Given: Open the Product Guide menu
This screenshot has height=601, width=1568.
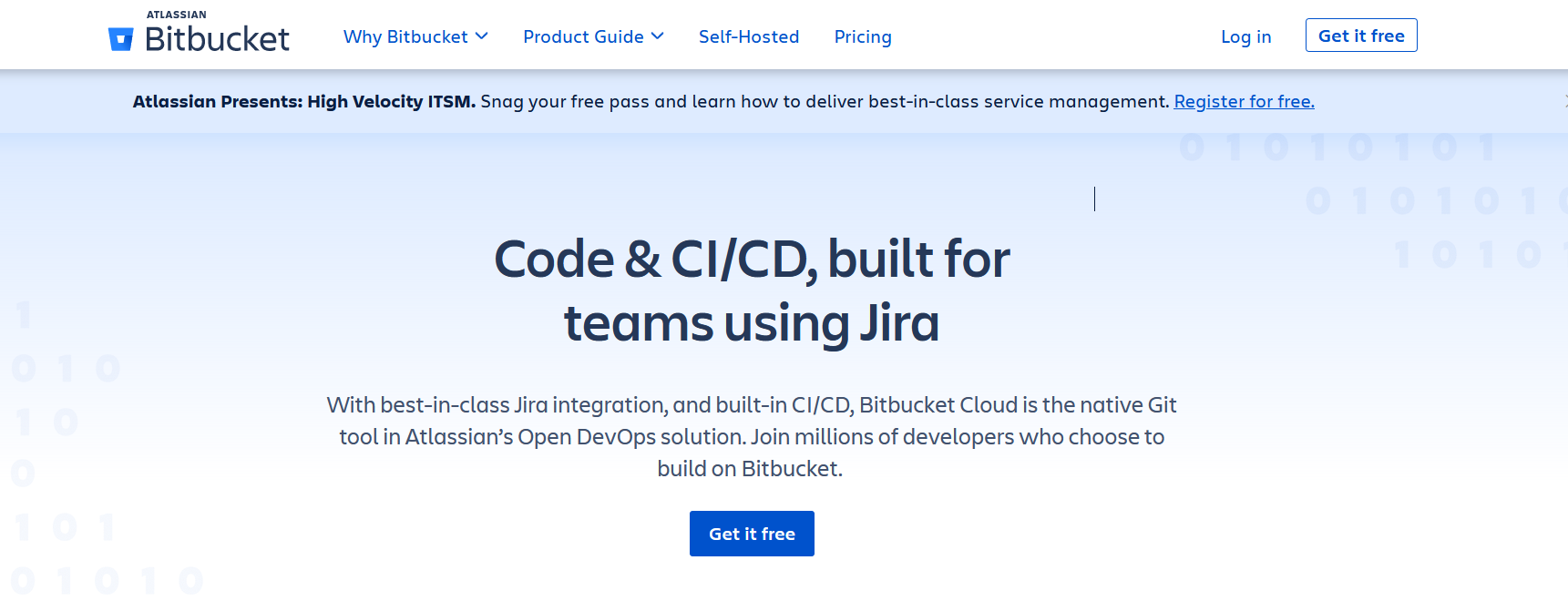Looking at the screenshot, I should [583, 36].
